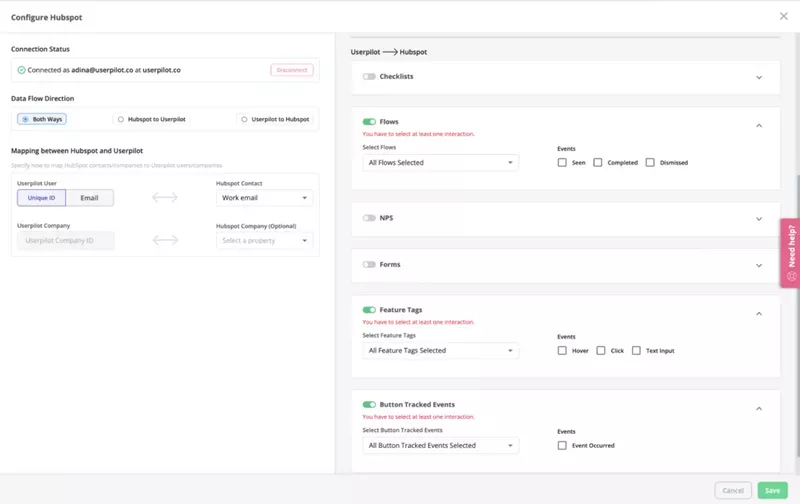Click the 'Mapping between Hubspot and Userpilot' heading
The height and width of the screenshot is (504, 800).
click(77, 151)
